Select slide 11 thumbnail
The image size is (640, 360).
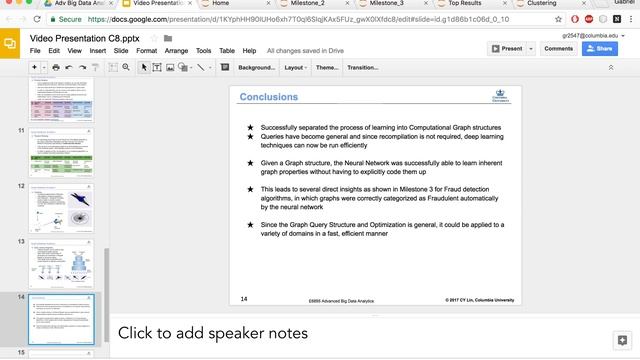pos(61,153)
